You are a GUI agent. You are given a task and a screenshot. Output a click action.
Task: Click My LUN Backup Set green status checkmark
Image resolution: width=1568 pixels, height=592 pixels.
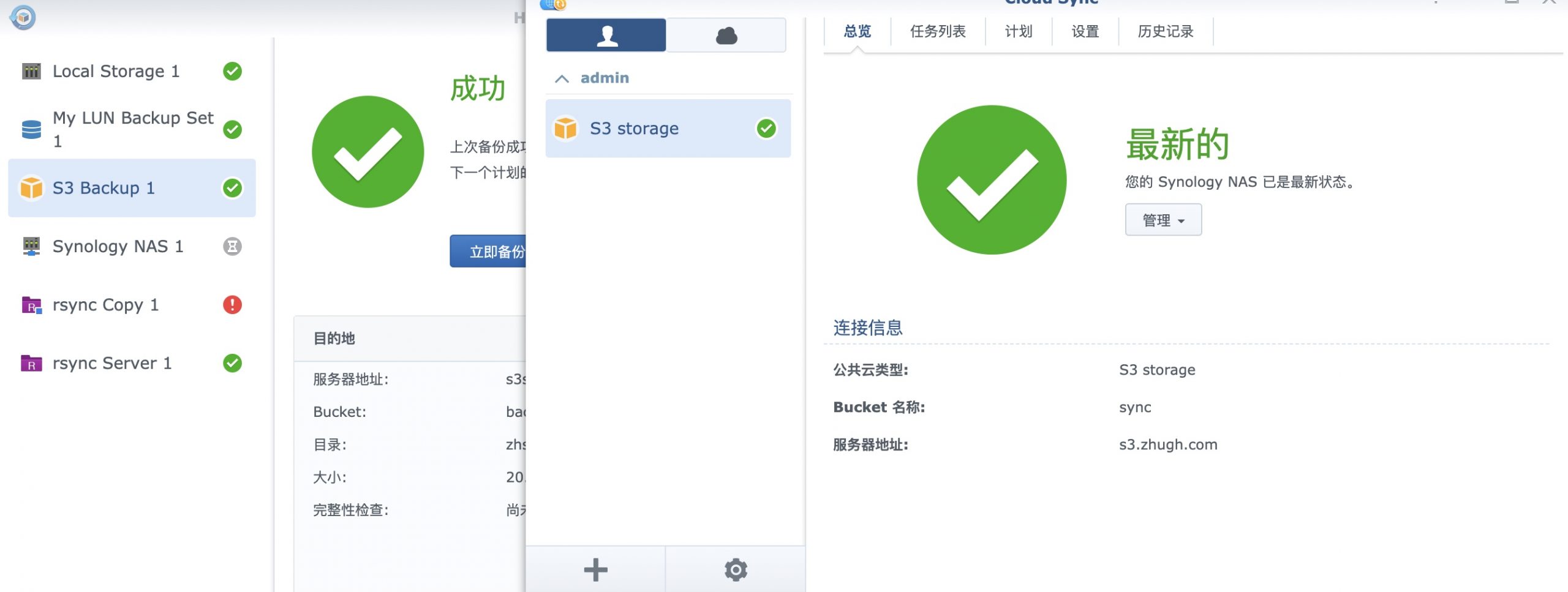232,130
